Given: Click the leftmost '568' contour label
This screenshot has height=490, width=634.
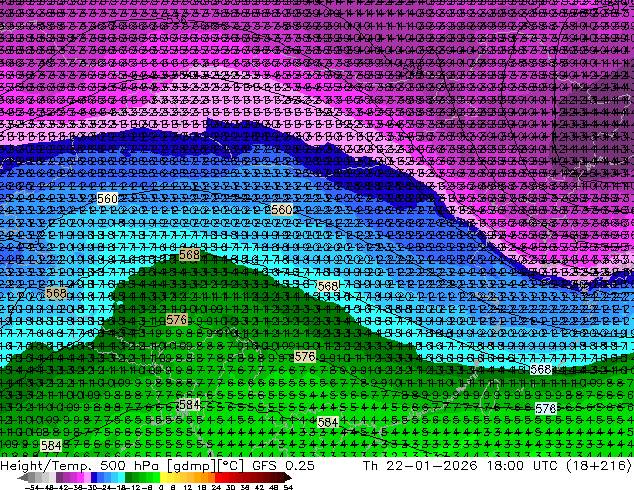Looking at the screenshot, I should pyautogui.click(x=56, y=293).
